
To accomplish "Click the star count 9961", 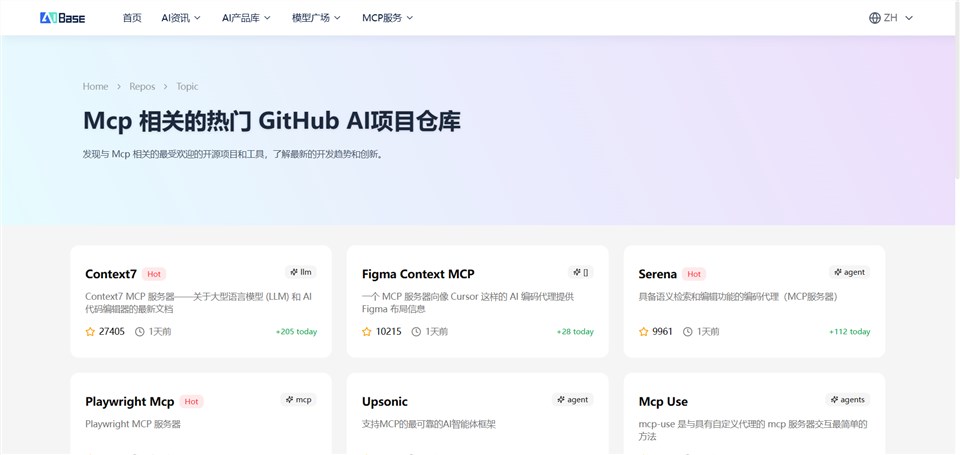I will (662, 332).
